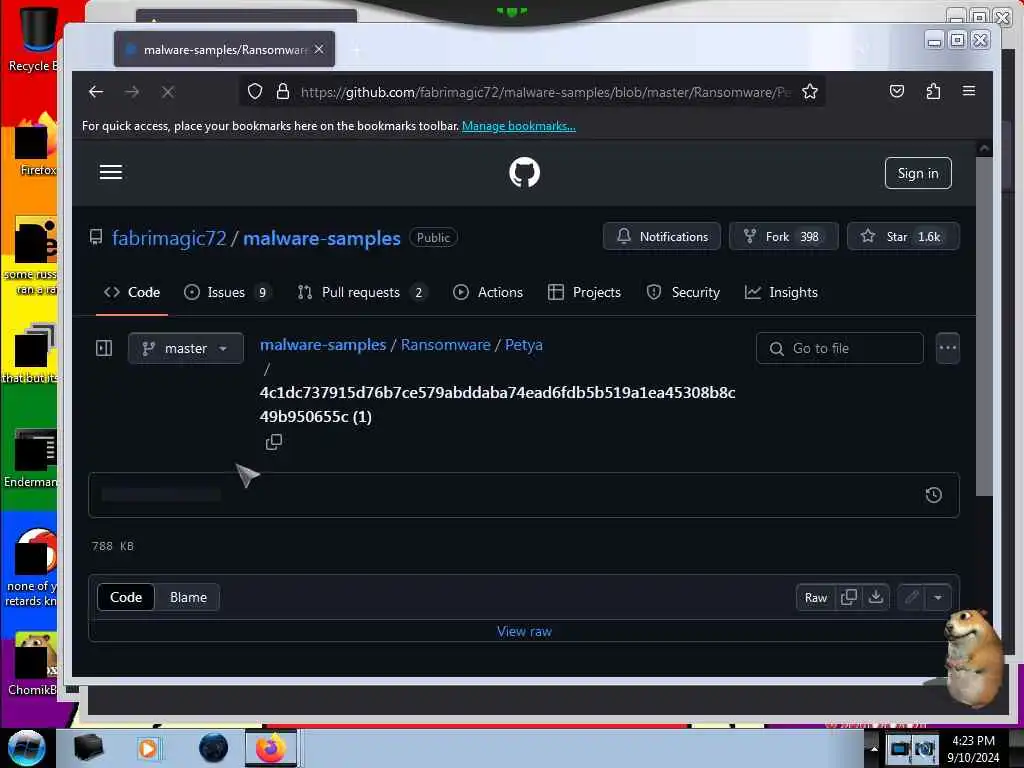This screenshot has height=768, width=1024.
Task: Star the malware-samples repository
Action: click(903, 236)
